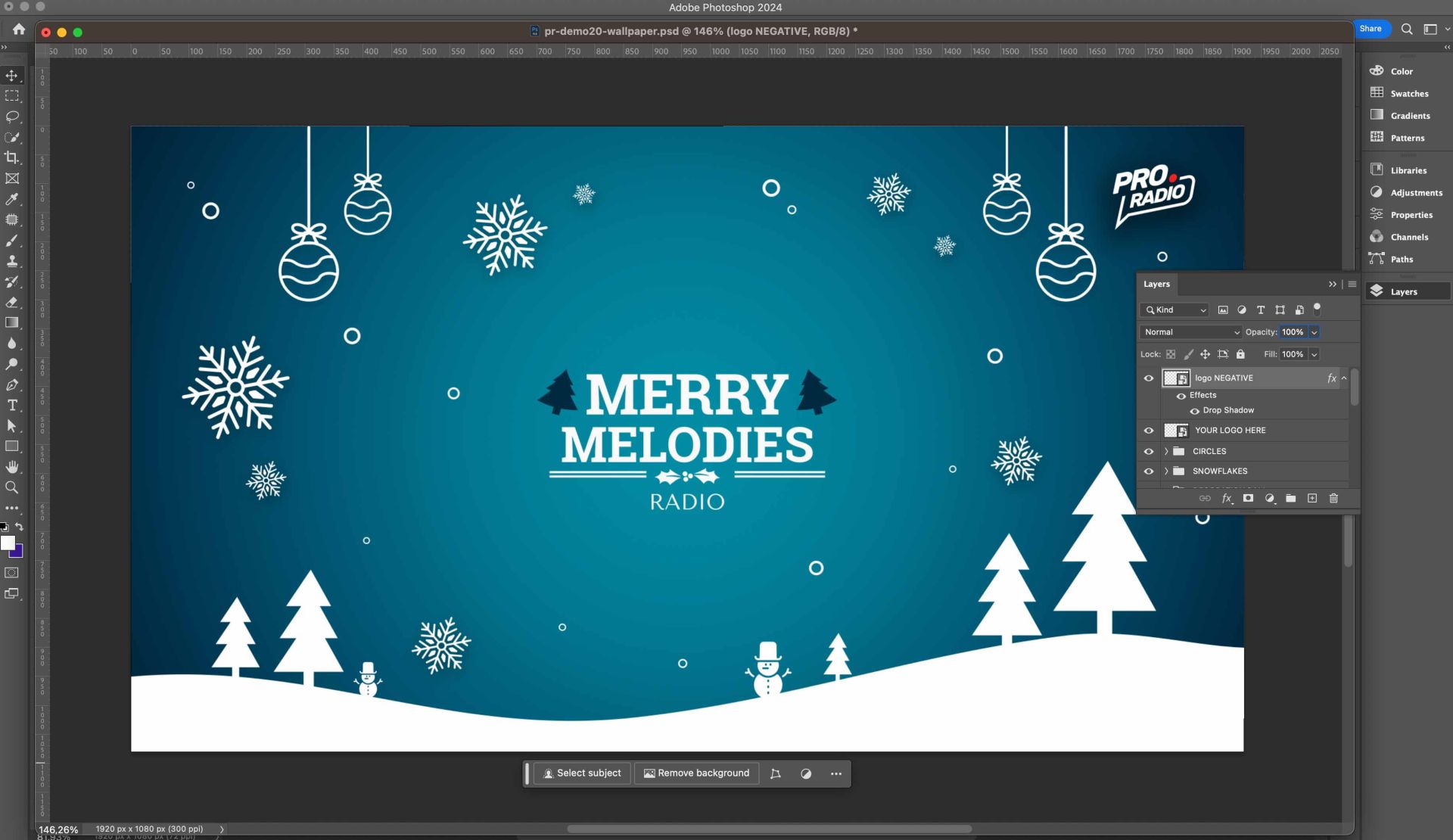
Task: Select the Eyedropper tool
Action: [x=12, y=199]
